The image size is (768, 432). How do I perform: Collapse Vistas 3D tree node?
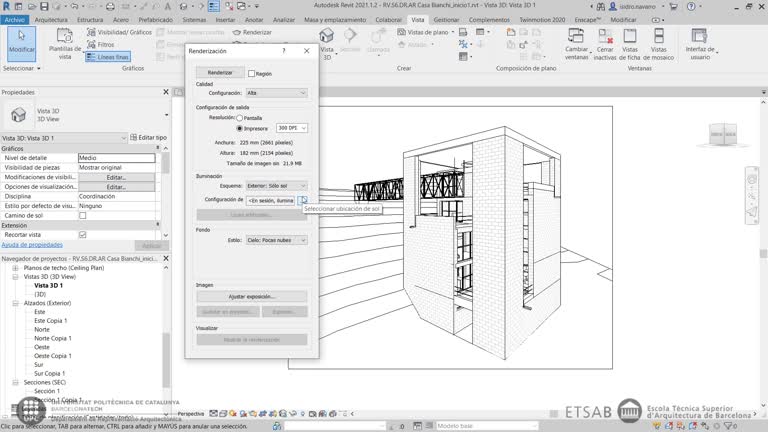coord(15,277)
